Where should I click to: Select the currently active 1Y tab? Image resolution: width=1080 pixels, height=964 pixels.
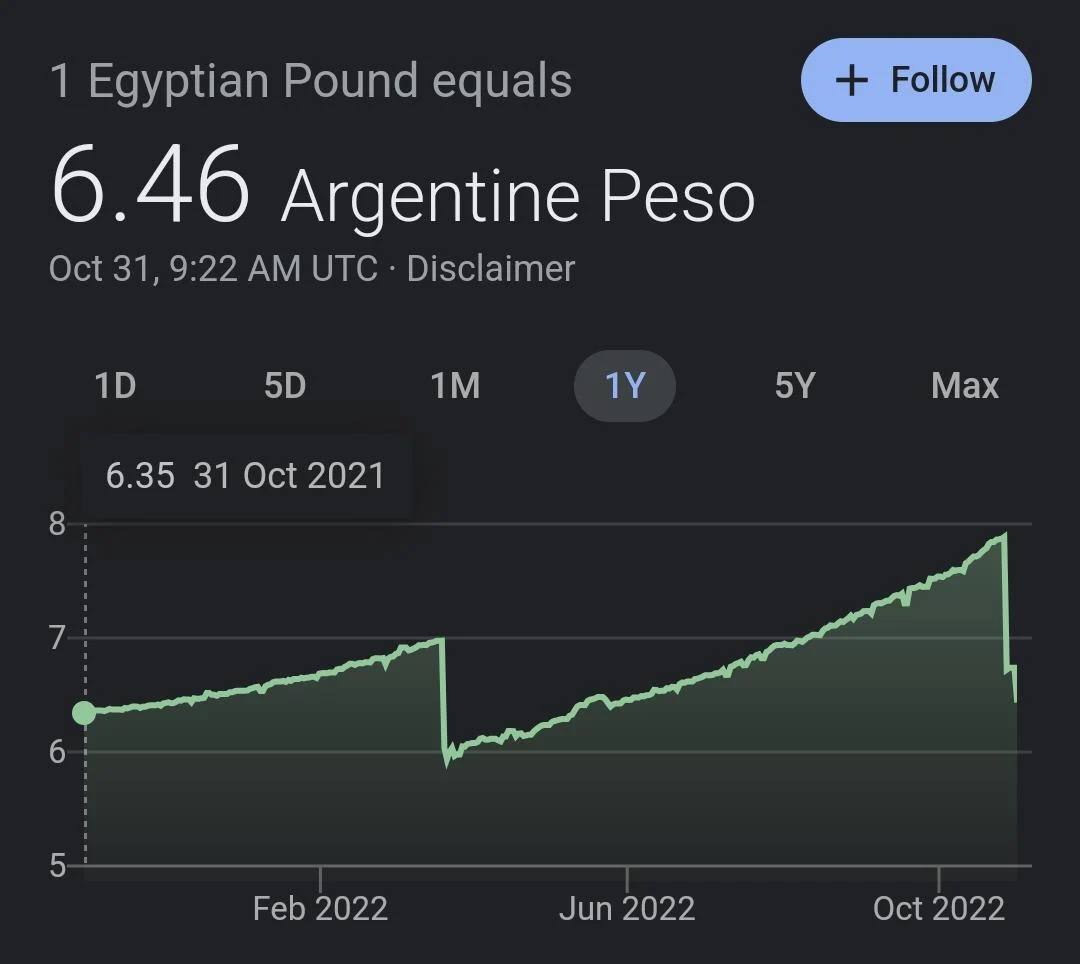(624, 386)
